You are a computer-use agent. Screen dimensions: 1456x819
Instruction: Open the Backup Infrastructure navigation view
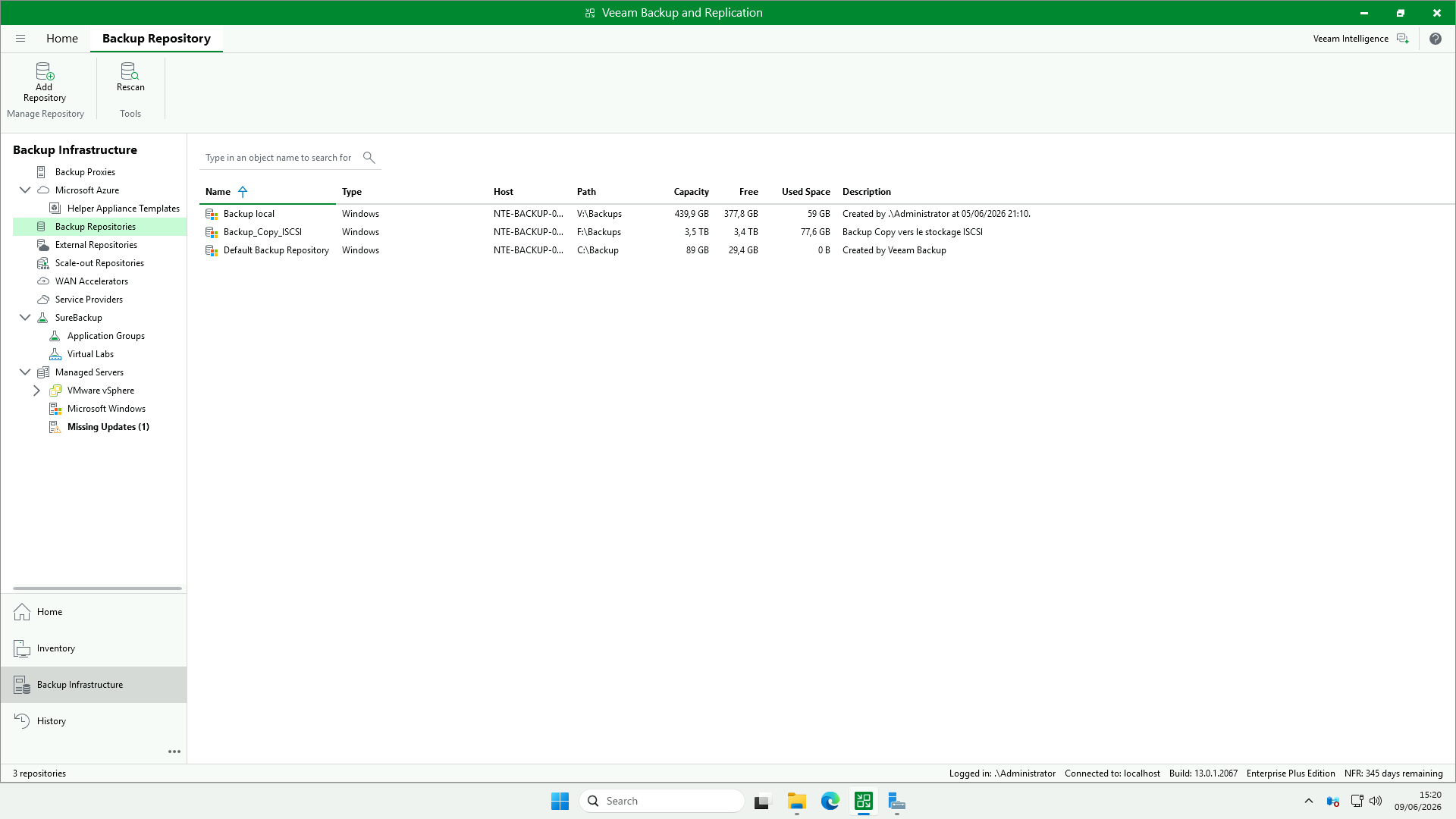94,685
